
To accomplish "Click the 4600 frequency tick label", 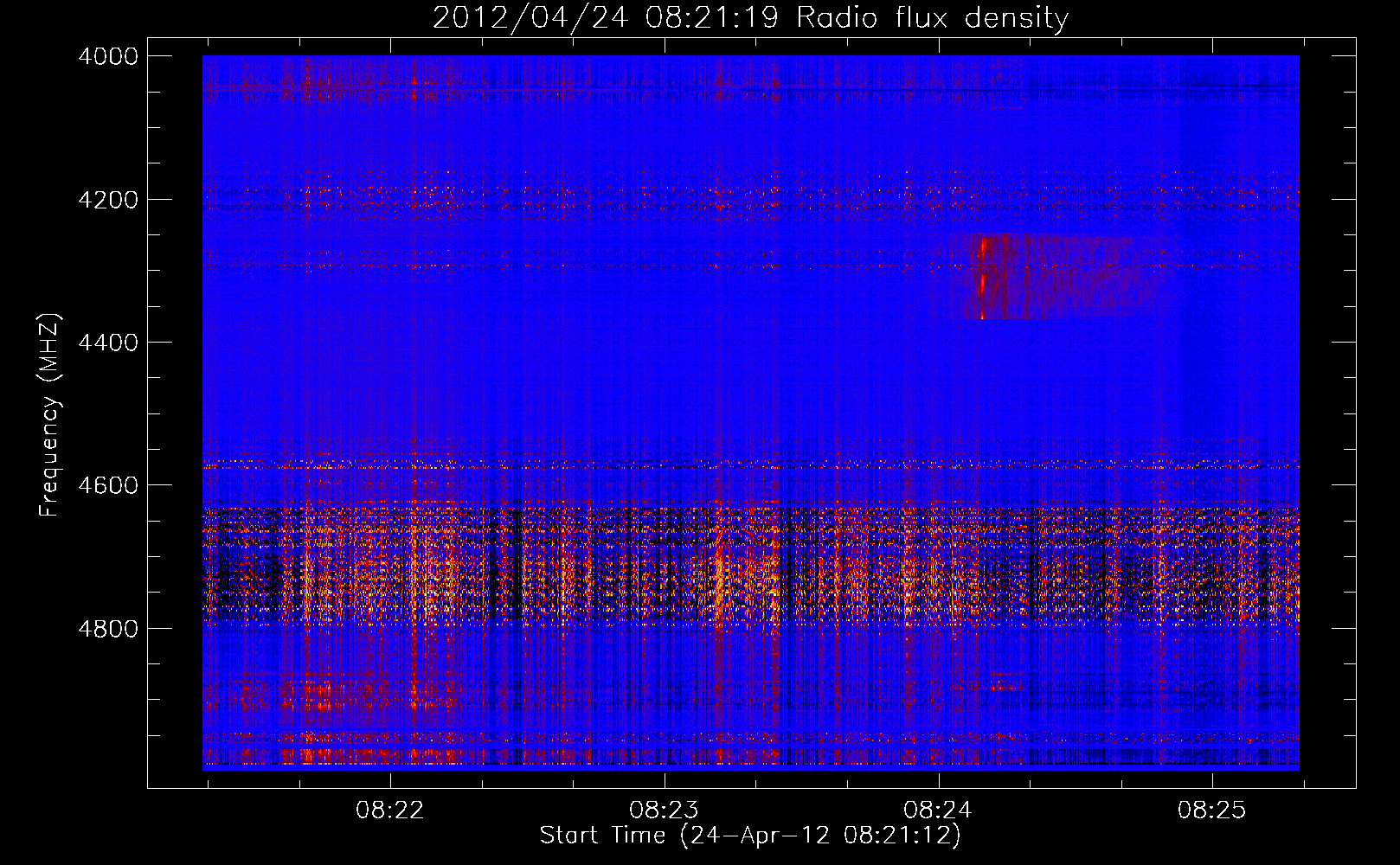I will pos(108,485).
